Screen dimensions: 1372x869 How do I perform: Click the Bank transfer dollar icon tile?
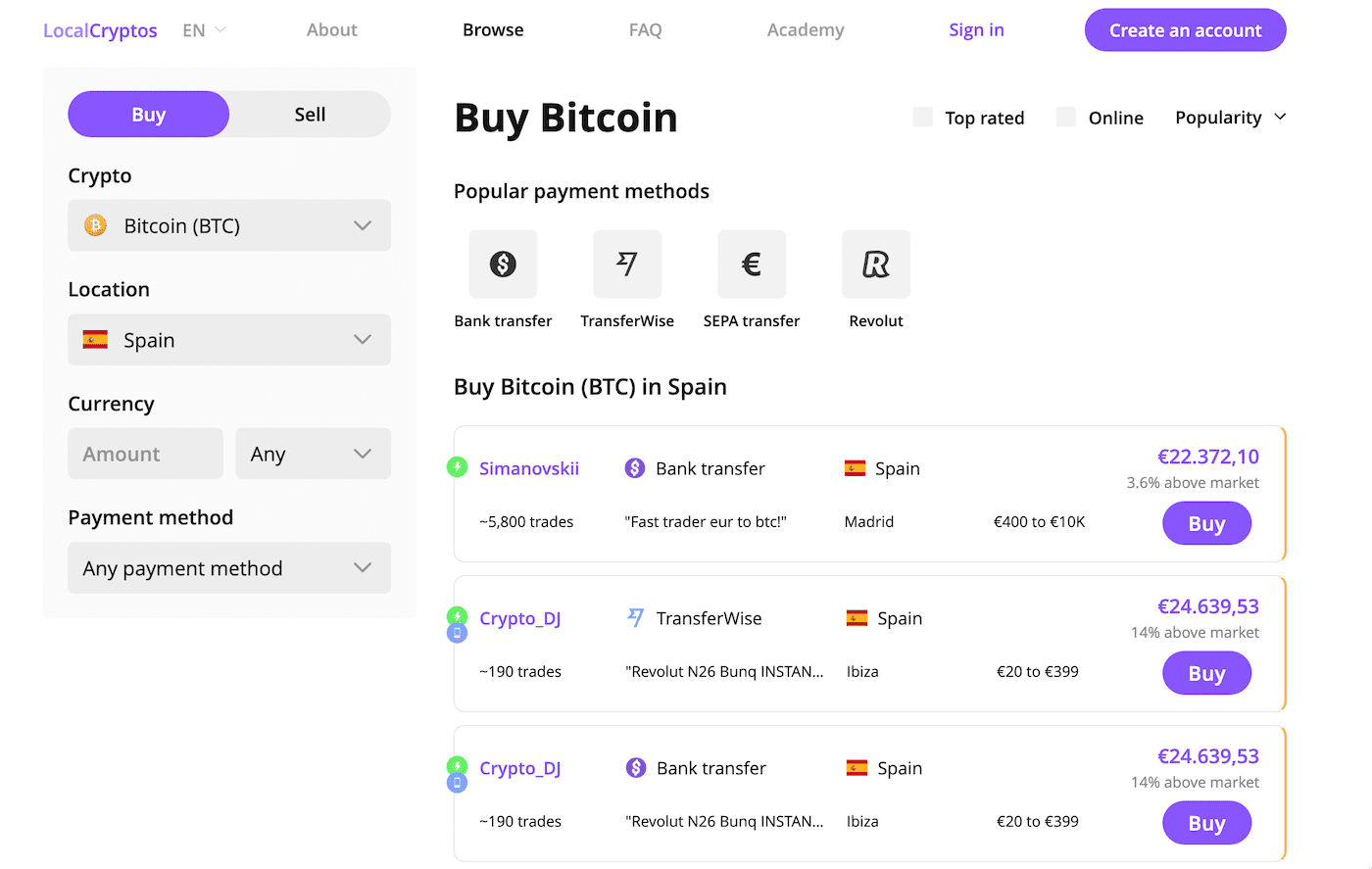click(x=503, y=264)
